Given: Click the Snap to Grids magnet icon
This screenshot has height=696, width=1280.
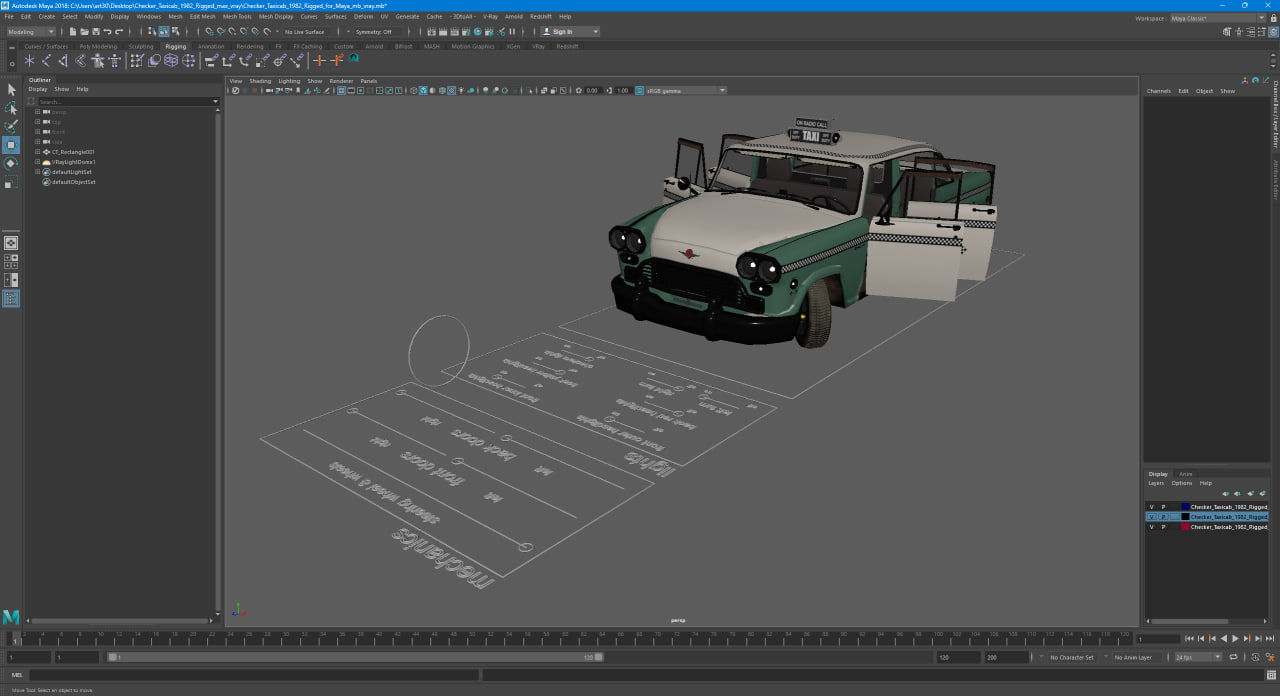Looking at the screenshot, I should 209,32.
